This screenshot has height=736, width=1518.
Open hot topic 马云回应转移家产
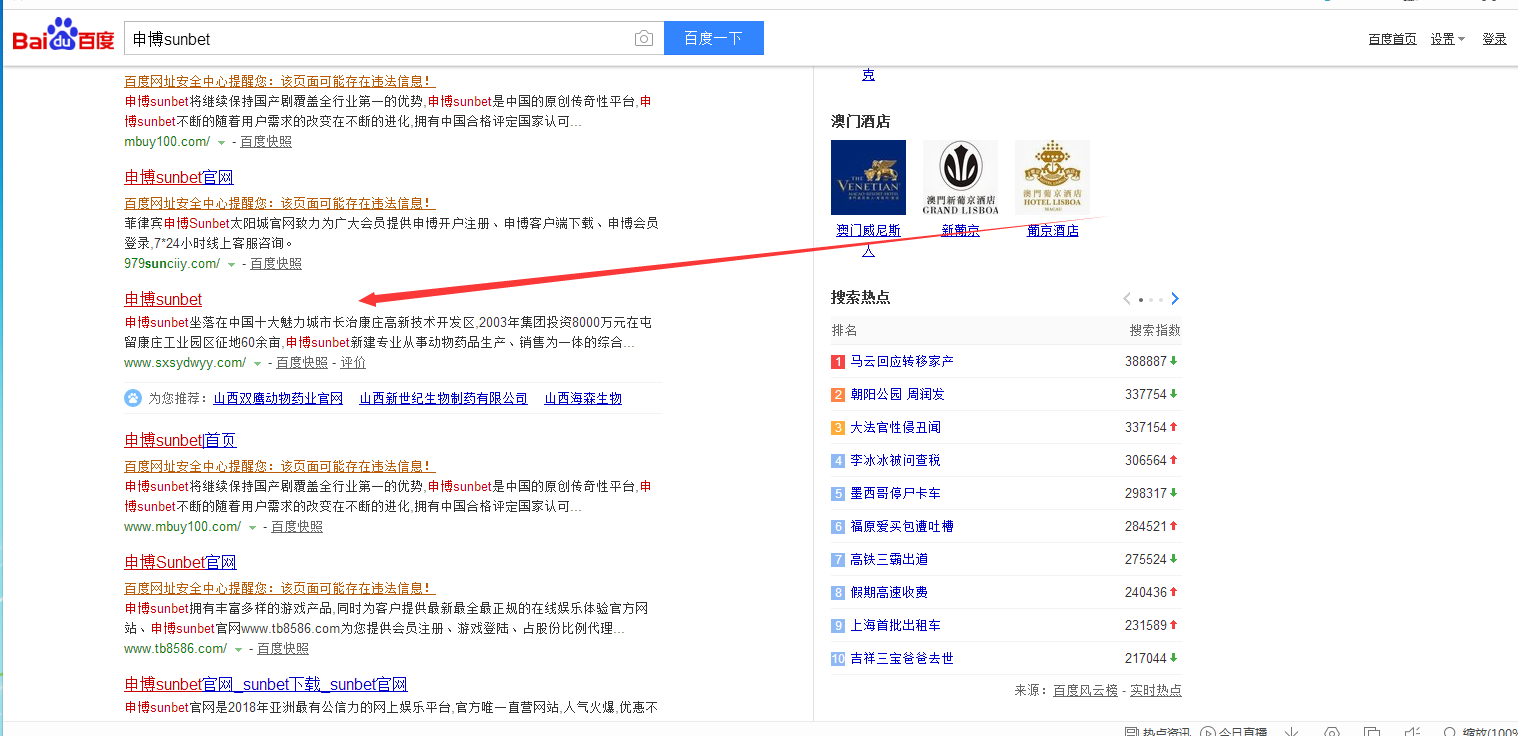click(901, 361)
